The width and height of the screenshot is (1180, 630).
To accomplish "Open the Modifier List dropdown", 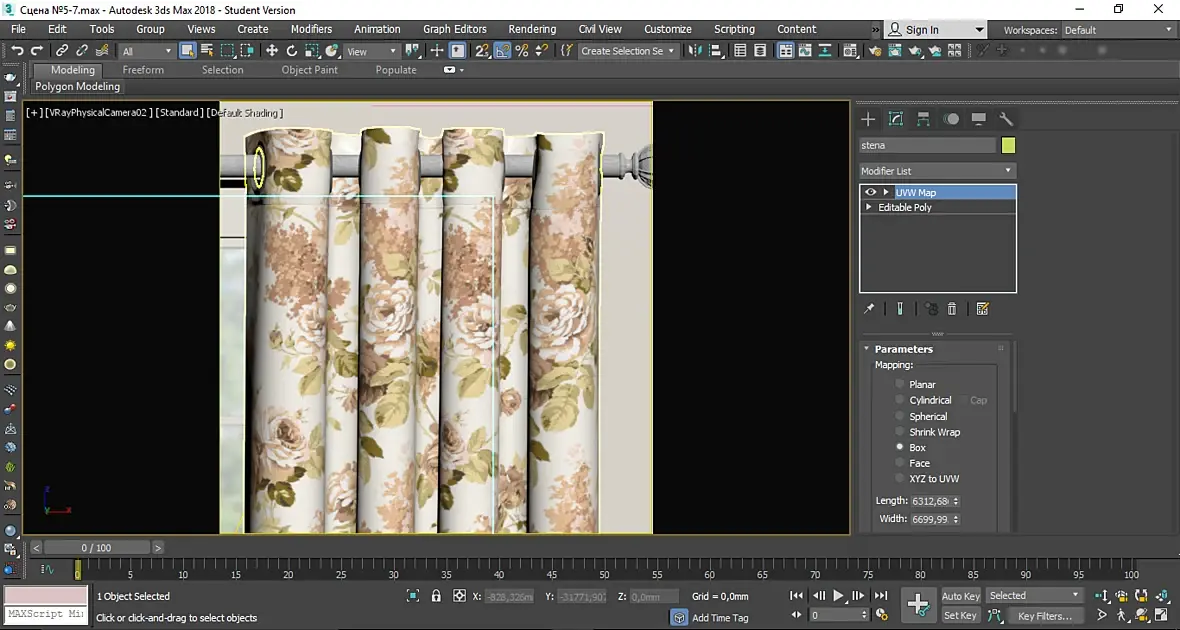I will click(937, 171).
